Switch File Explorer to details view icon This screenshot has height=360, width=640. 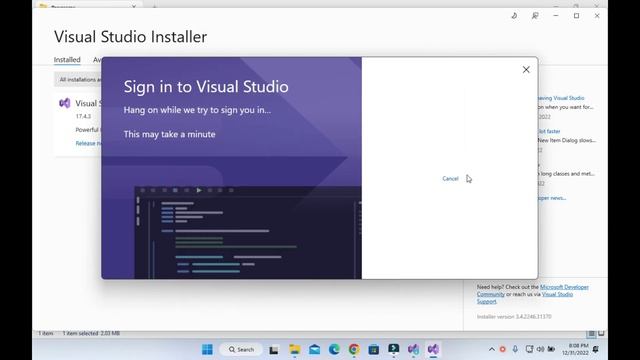click(x=591, y=334)
